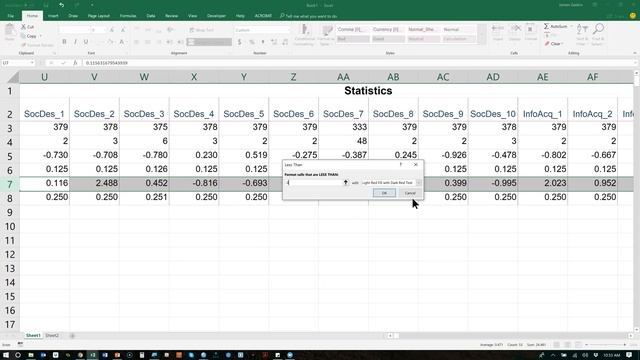The width and height of the screenshot is (640, 360).
Task: Click cell with value 2.488
Action: click(94, 183)
